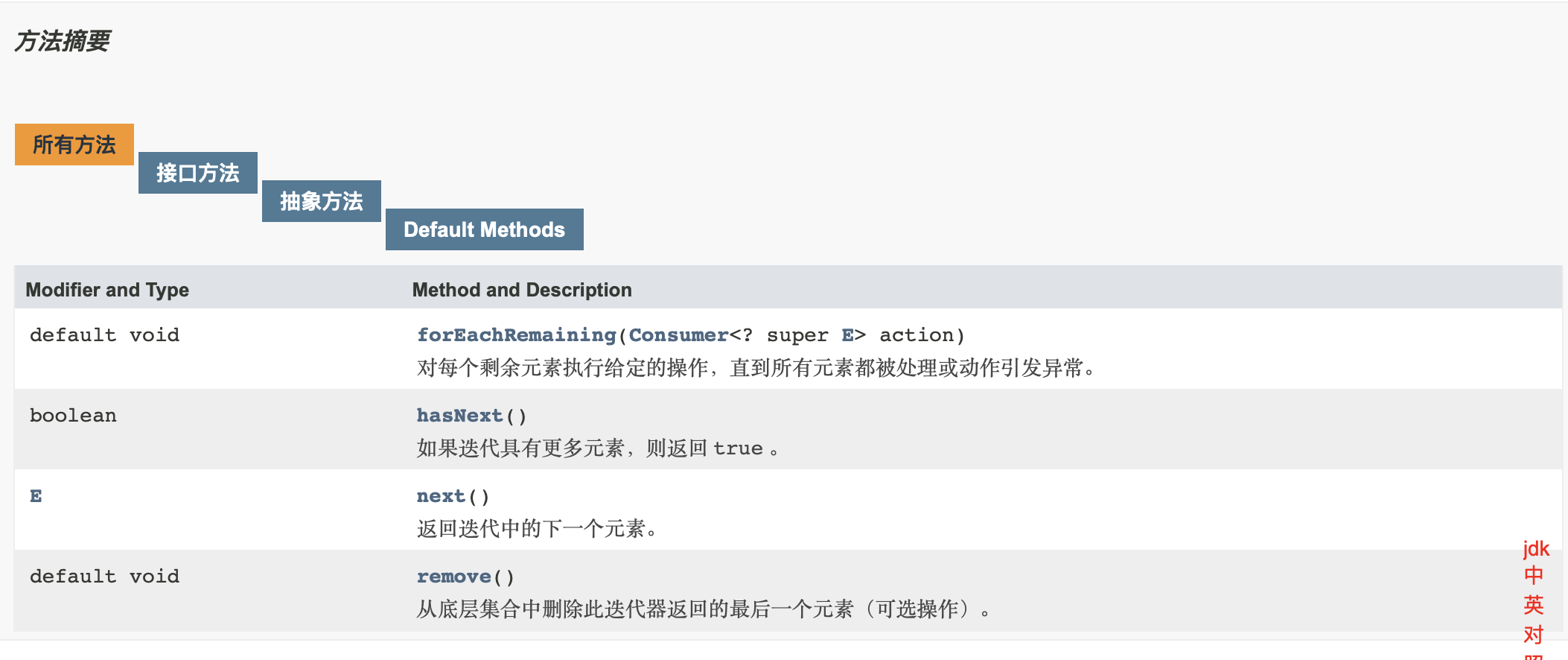The width and height of the screenshot is (1568, 660).
Task: Activate the 所有方法 filter
Action: point(73,143)
